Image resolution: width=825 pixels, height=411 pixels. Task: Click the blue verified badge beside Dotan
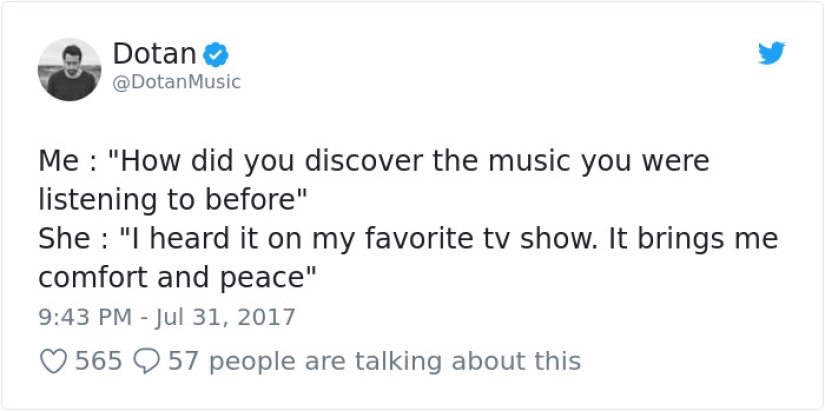[x=217, y=53]
